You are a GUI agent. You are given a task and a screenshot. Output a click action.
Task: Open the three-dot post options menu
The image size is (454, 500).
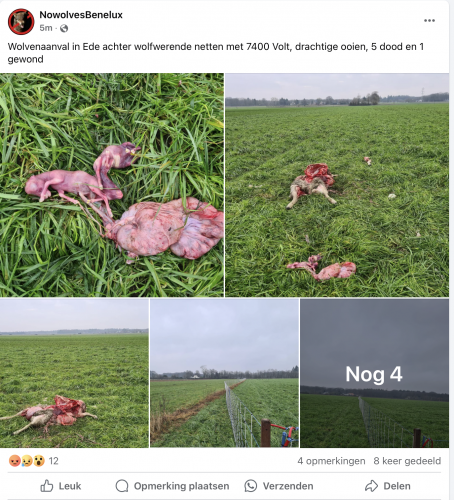coord(429,21)
